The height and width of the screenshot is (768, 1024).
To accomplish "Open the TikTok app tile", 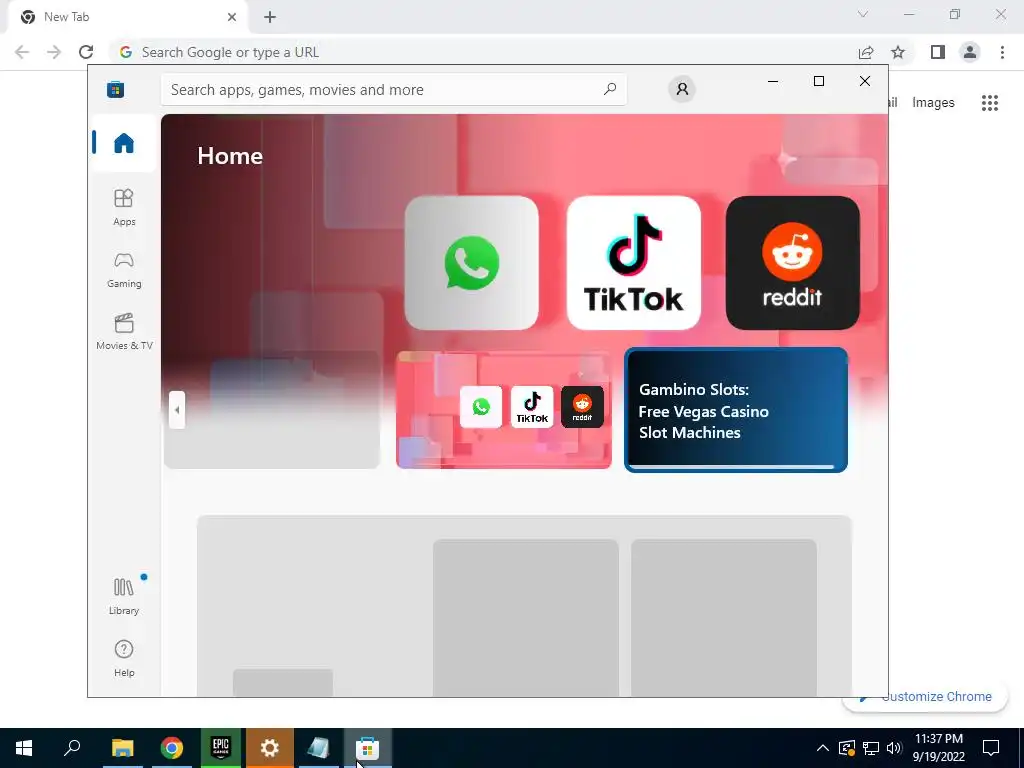I will pyautogui.click(x=633, y=263).
